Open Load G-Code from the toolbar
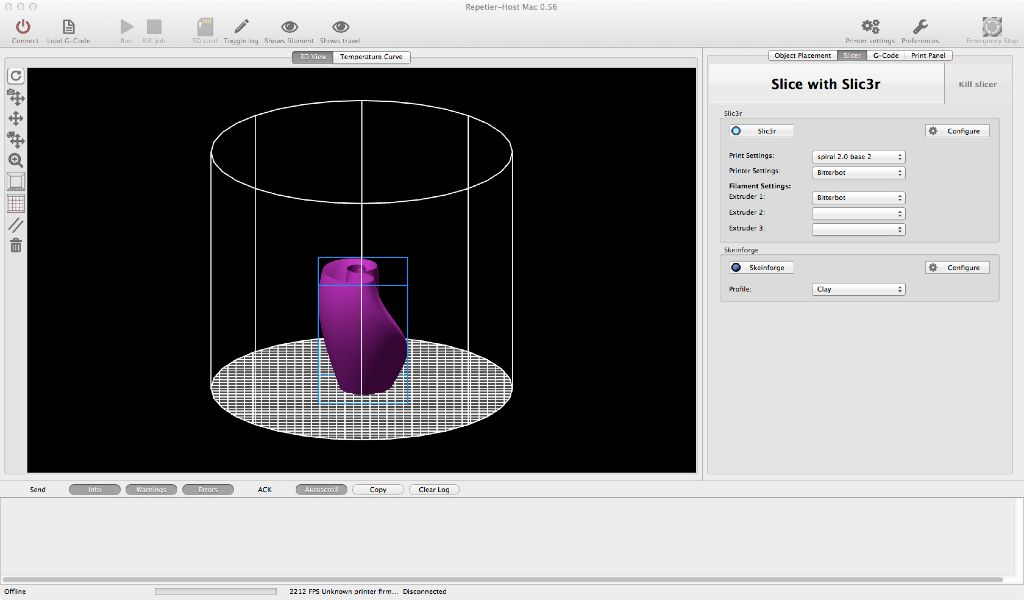 (68, 27)
